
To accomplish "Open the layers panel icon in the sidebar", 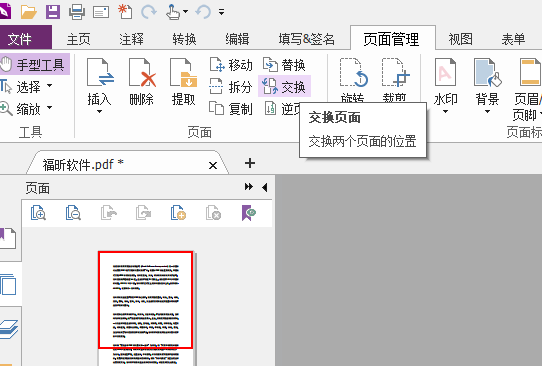I will (x=9, y=329).
